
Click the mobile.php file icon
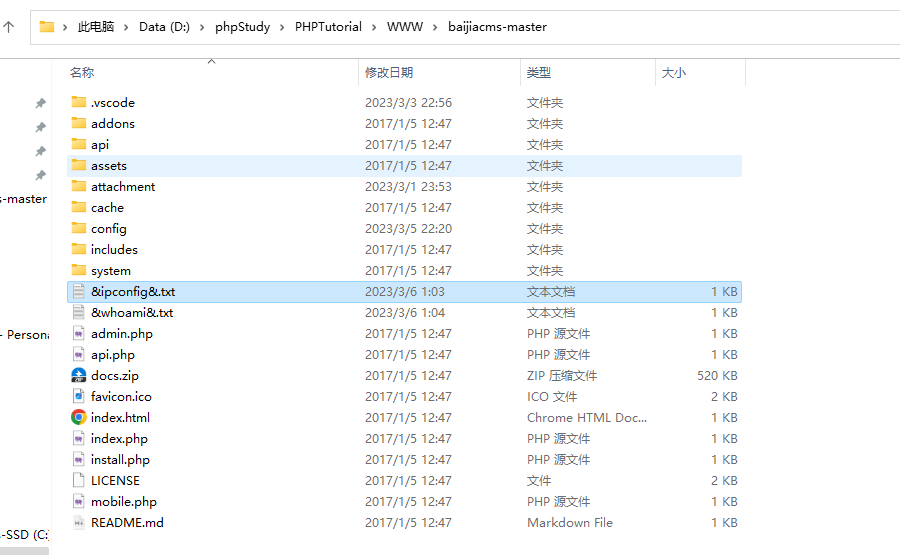tap(79, 501)
